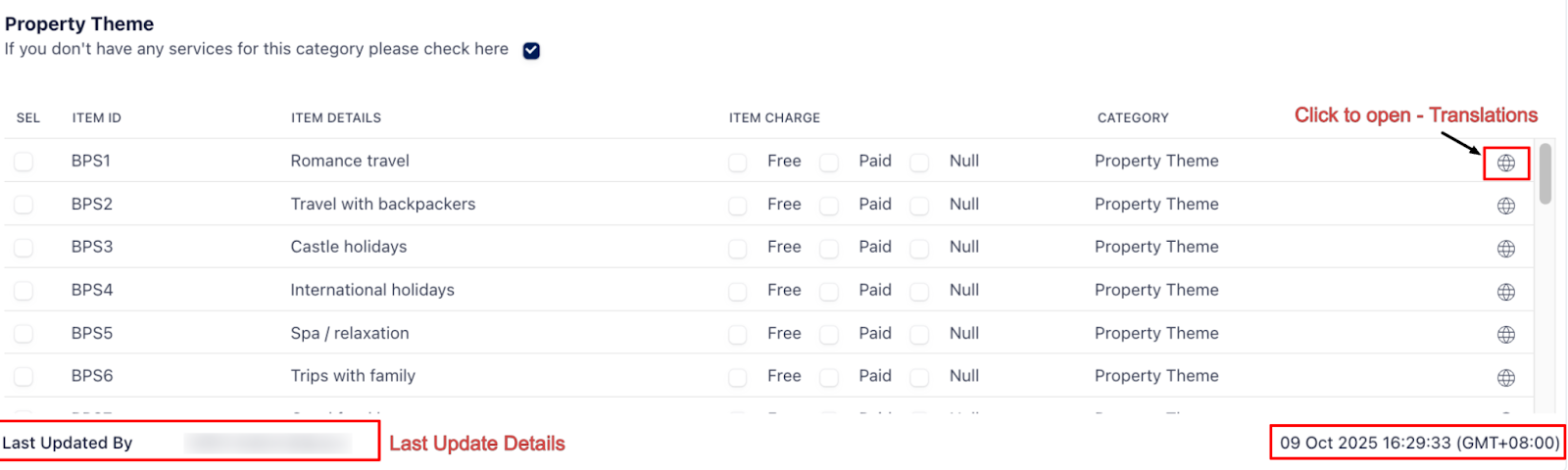This screenshot has width=1568, height=470.
Task: Select the BPS6 row checkbox
Action: click(x=24, y=377)
